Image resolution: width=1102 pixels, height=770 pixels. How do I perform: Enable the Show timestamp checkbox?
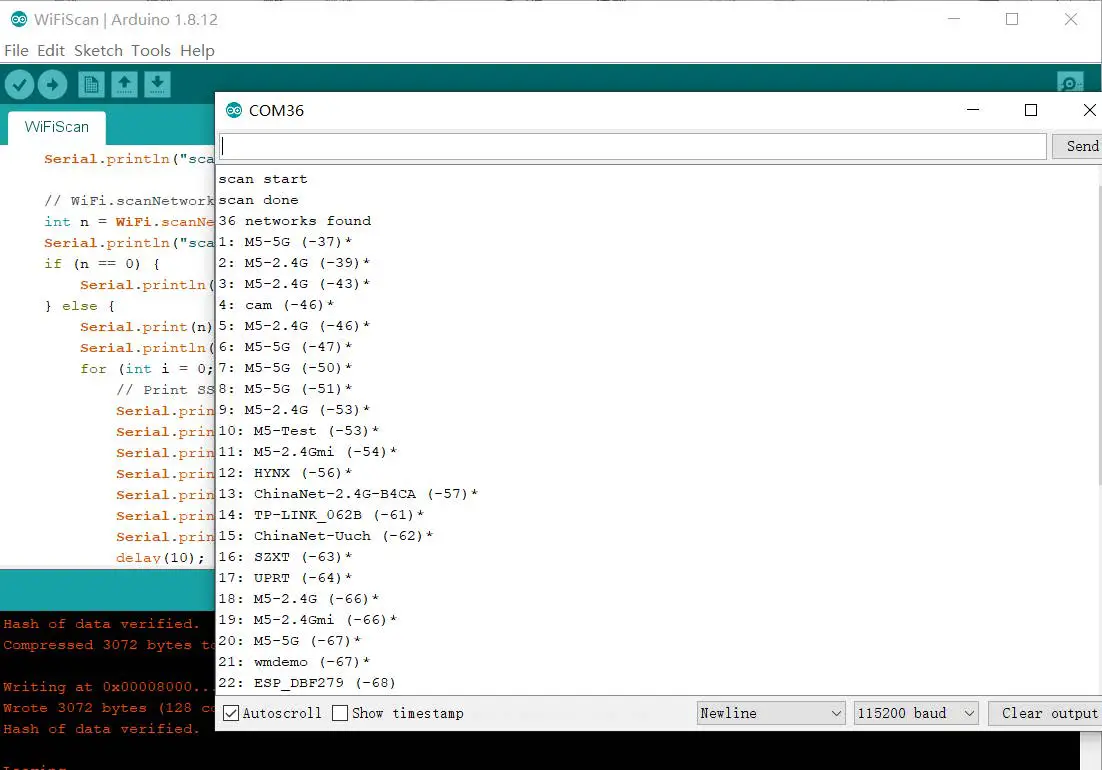click(x=340, y=713)
